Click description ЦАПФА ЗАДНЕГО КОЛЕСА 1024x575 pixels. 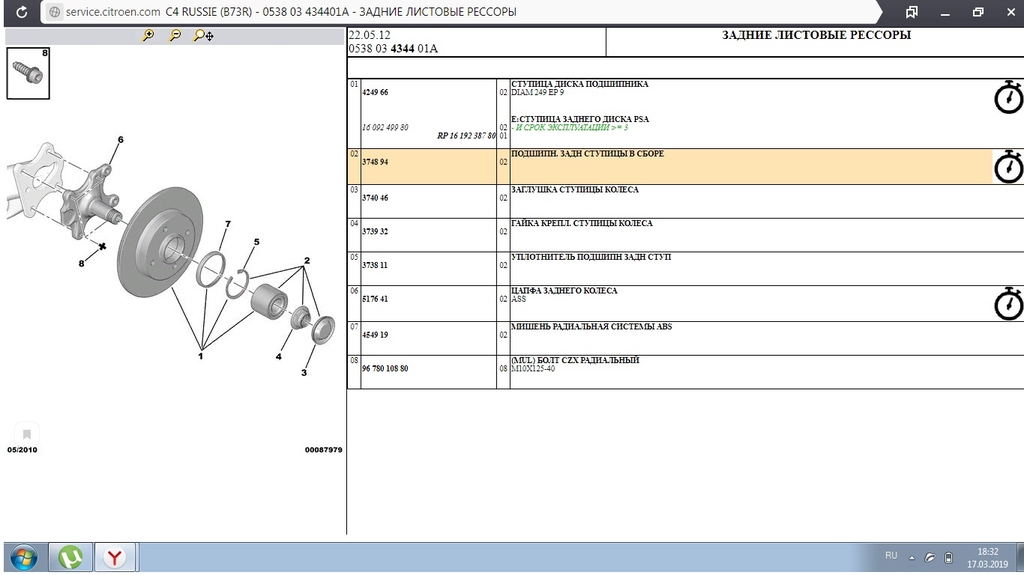[x=564, y=290]
